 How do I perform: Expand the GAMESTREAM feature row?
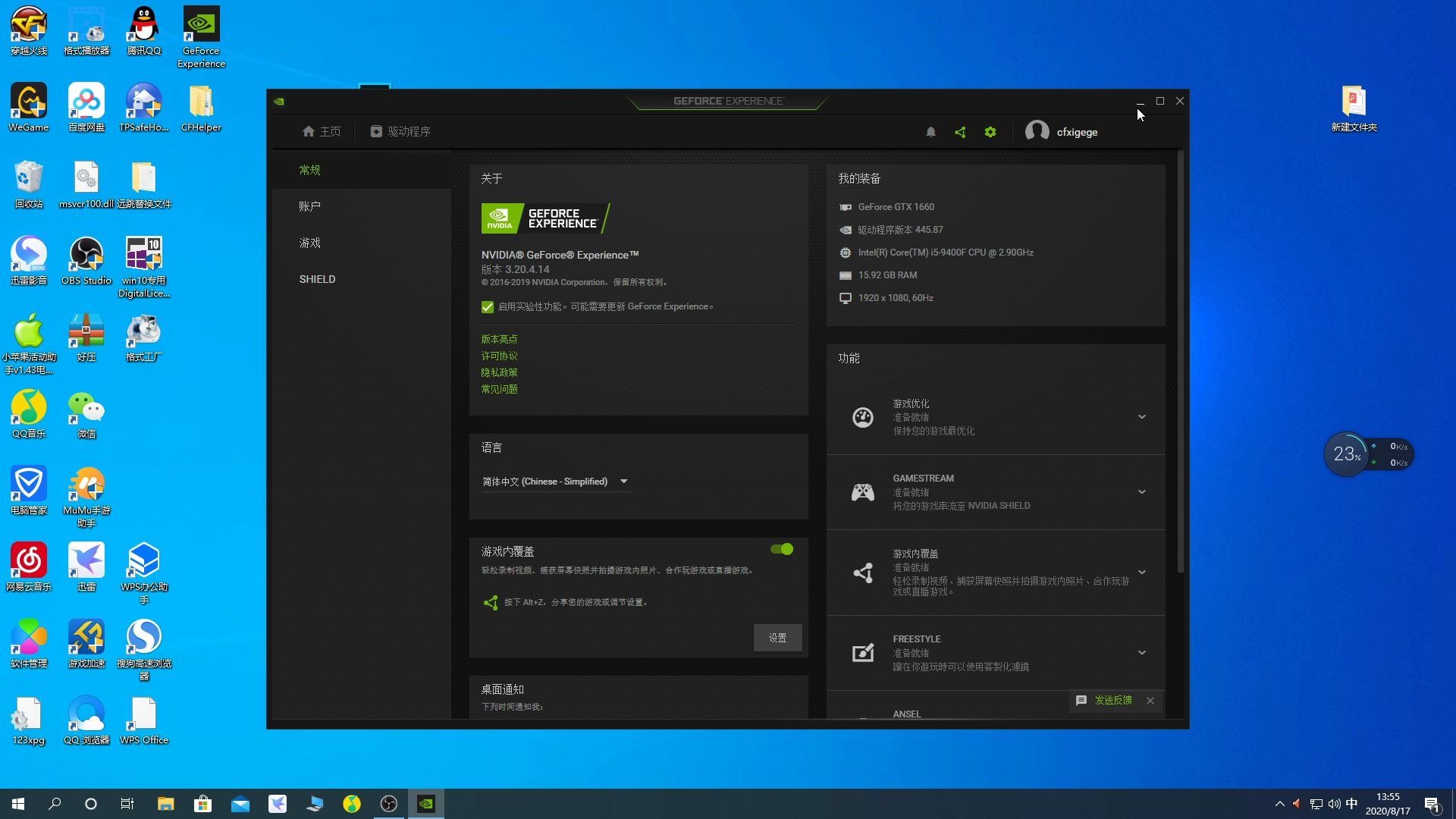(x=1141, y=492)
